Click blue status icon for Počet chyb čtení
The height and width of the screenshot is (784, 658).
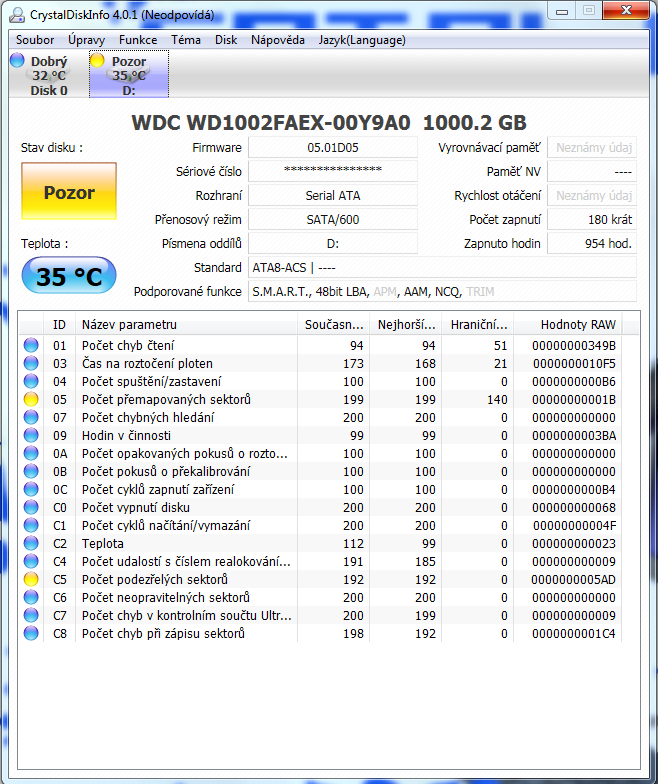pos(31,345)
